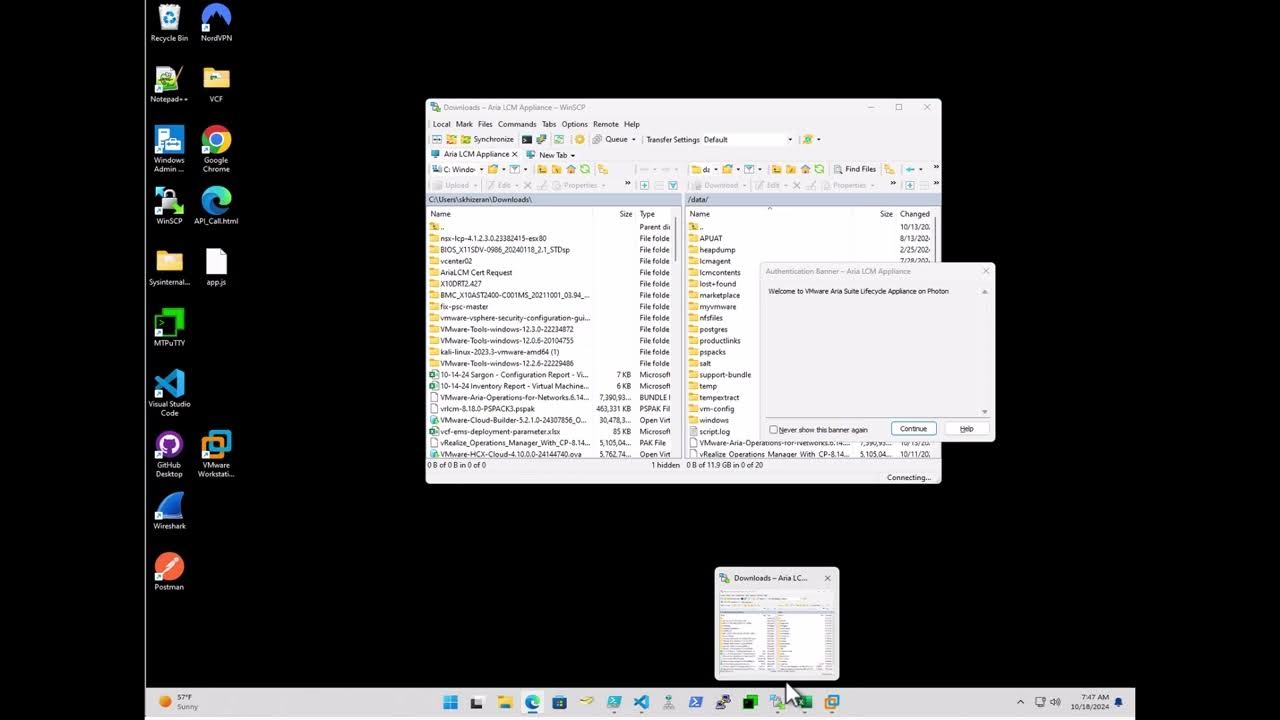The image size is (1280, 720).
Task: Click the NordVPN desktop icon
Action: (216, 24)
